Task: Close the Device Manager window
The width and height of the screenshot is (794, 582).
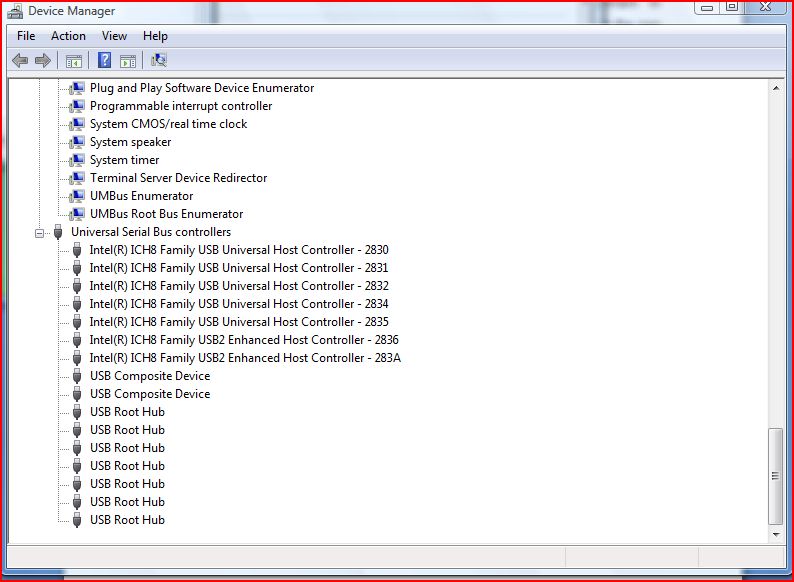Action: click(x=766, y=7)
